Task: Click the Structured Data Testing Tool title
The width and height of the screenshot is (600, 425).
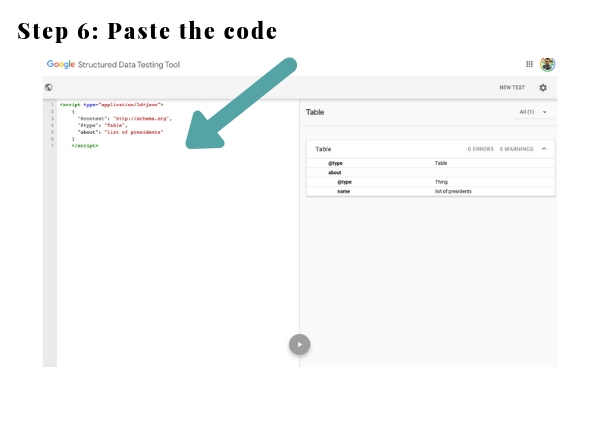Action: (x=129, y=65)
